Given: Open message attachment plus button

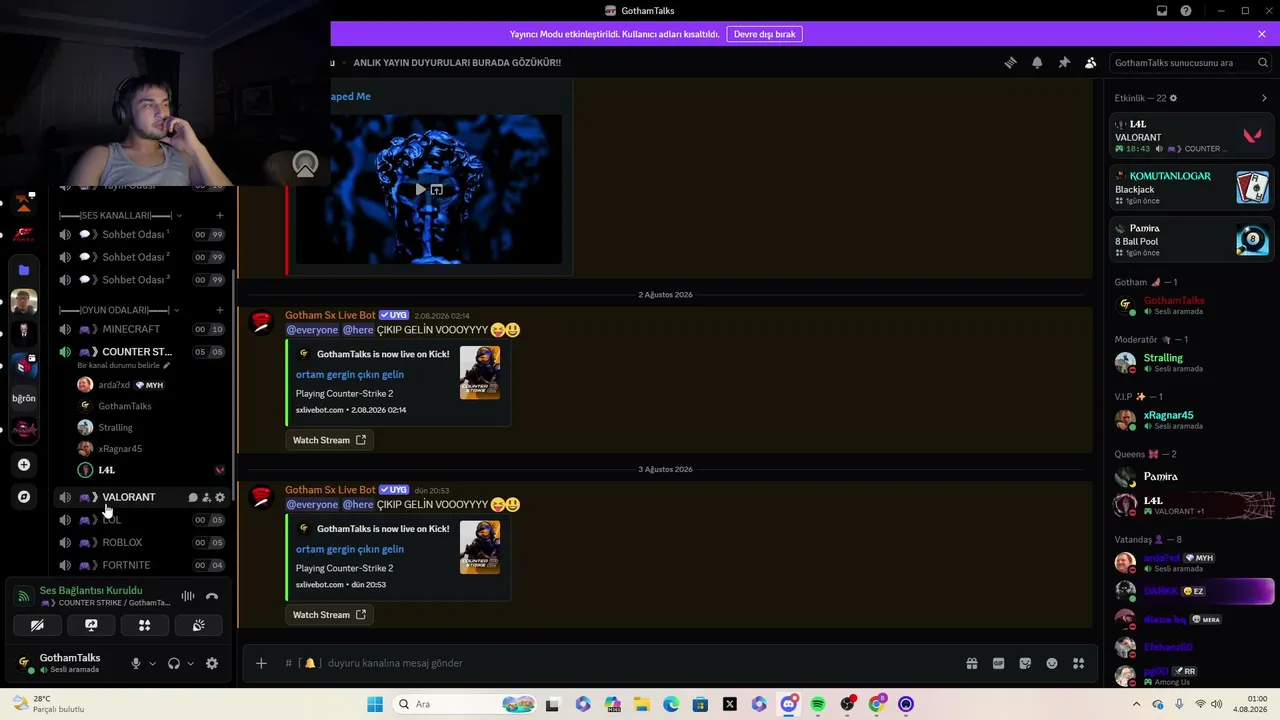Looking at the screenshot, I should tap(261, 663).
